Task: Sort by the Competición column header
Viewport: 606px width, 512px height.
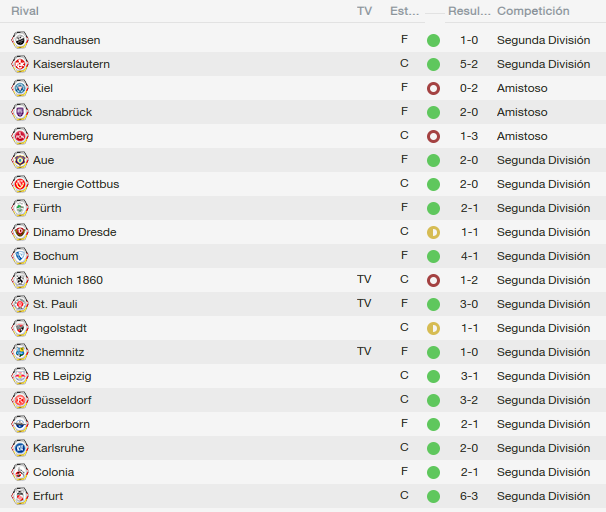Action: coord(533,11)
